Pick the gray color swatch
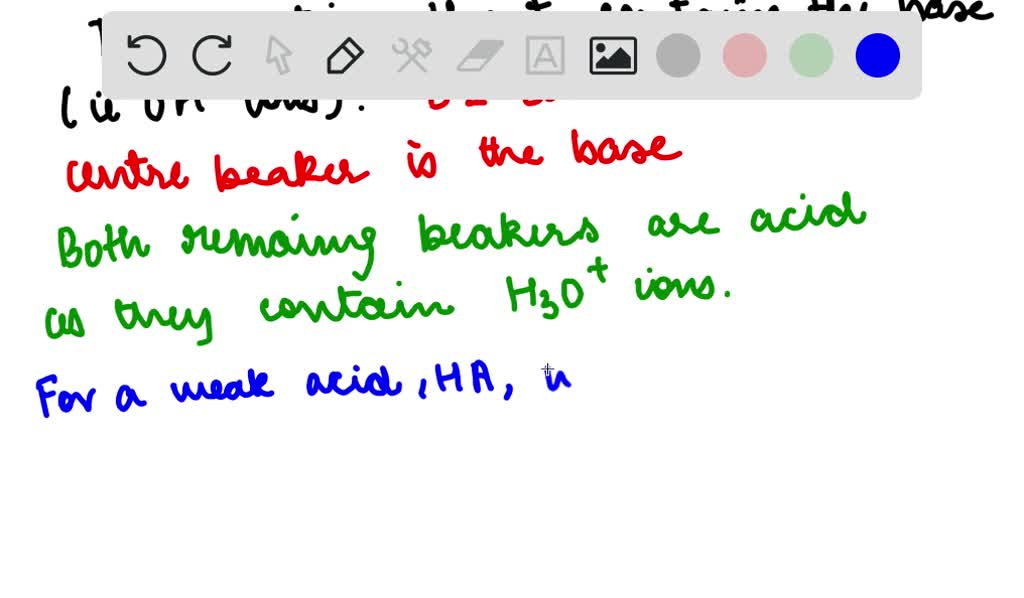1024x598 pixels. point(678,55)
